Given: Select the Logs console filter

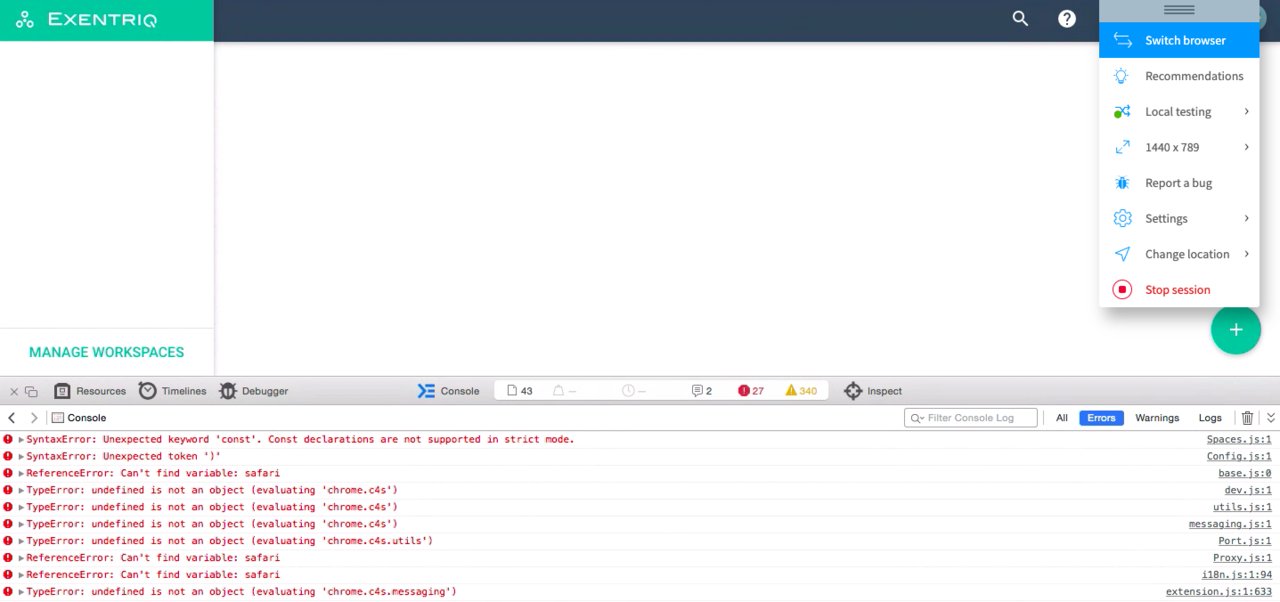Looking at the screenshot, I should [1210, 418].
